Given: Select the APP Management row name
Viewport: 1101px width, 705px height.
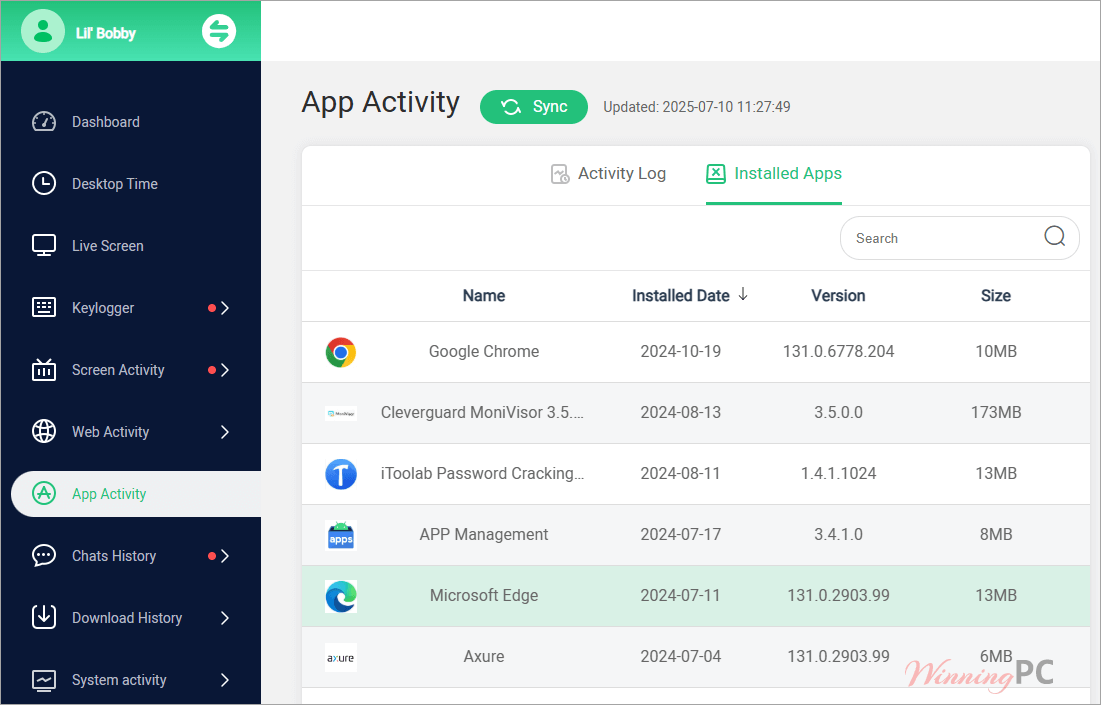Looking at the screenshot, I should (484, 534).
